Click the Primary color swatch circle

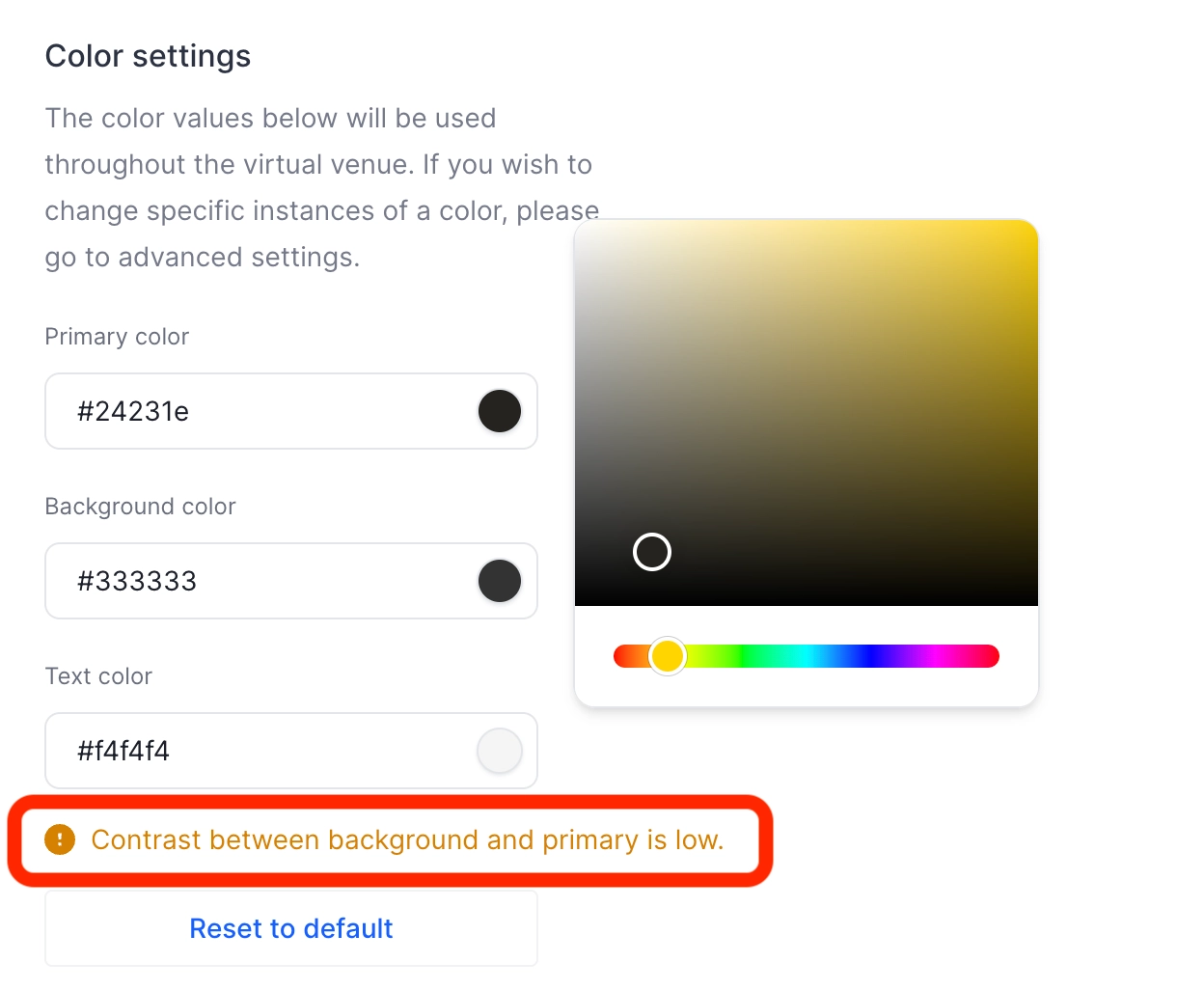click(499, 411)
